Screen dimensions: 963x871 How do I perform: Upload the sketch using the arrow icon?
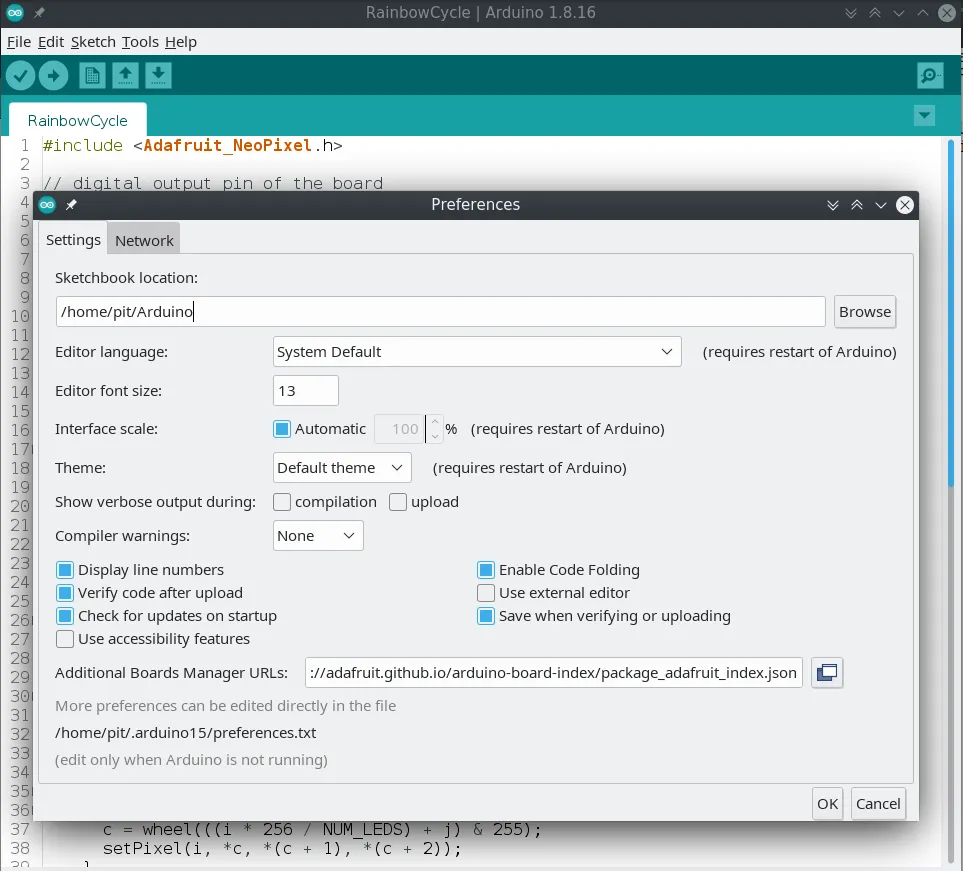pyautogui.click(x=54, y=75)
